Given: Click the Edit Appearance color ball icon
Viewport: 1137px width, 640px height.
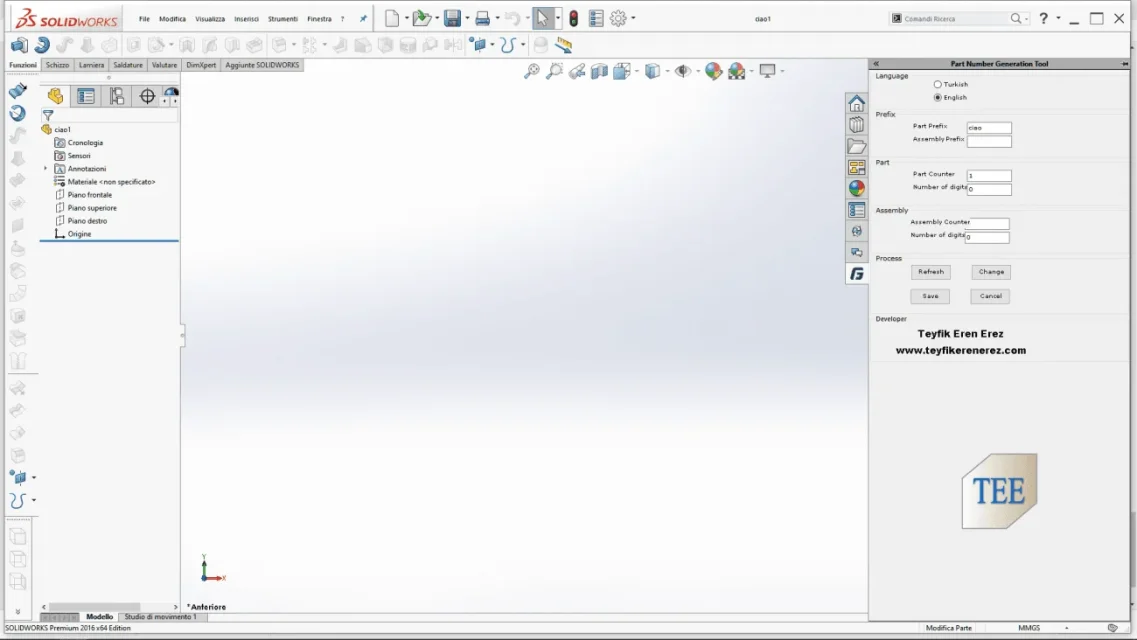Looking at the screenshot, I should pos(714,71).
